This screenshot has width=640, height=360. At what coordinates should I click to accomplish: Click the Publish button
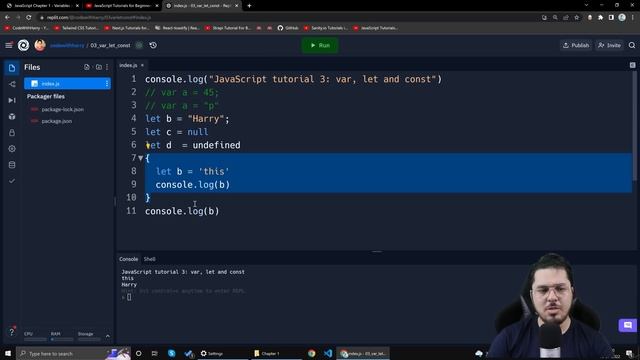coord(576,45)
